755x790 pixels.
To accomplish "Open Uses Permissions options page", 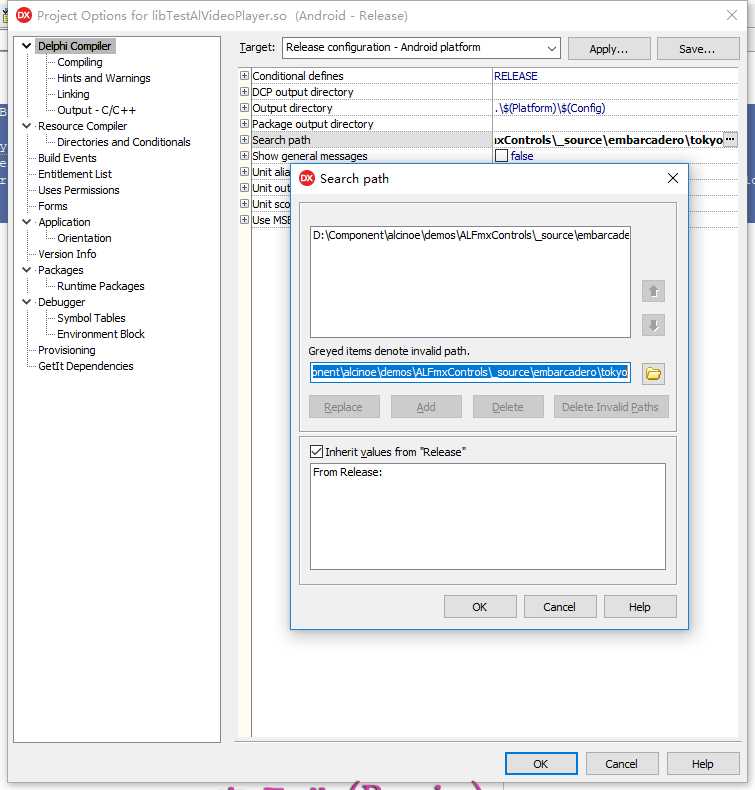I will 79,190.
